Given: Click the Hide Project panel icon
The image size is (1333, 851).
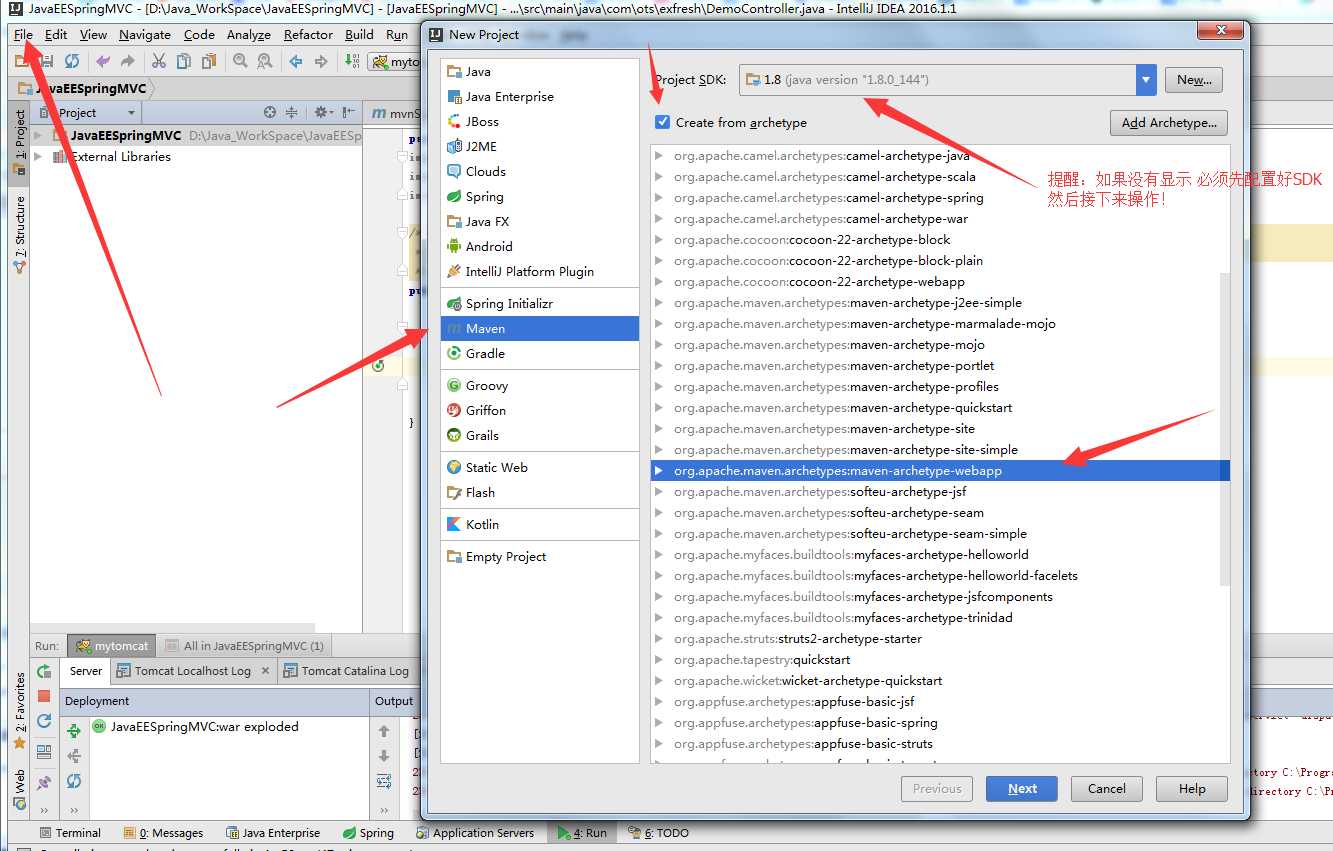Looking at the screenshot, I should pos(349,112).
